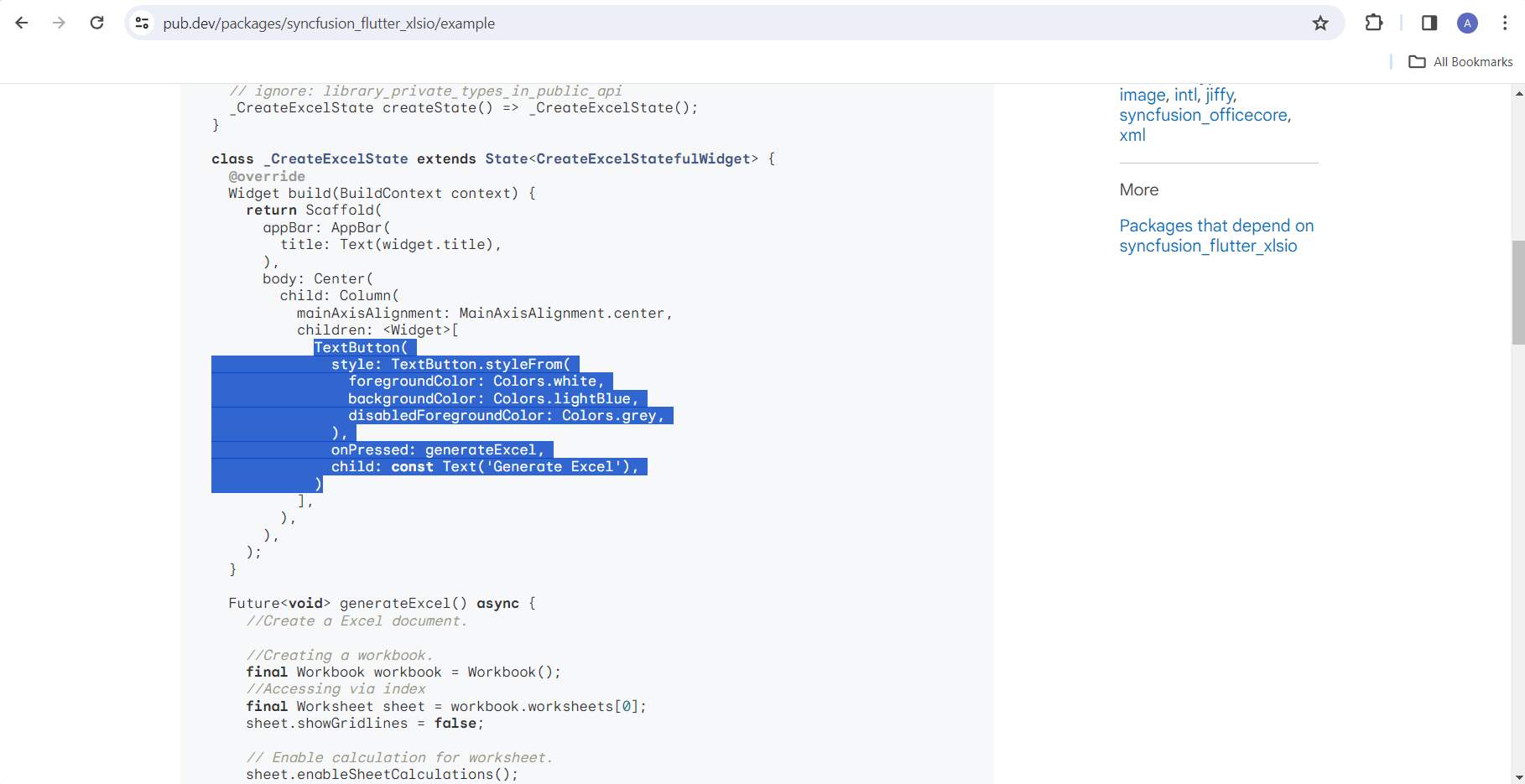Go back to the previous page
The width and height of the screenshot is (1525, 784).
pos(22,23)
